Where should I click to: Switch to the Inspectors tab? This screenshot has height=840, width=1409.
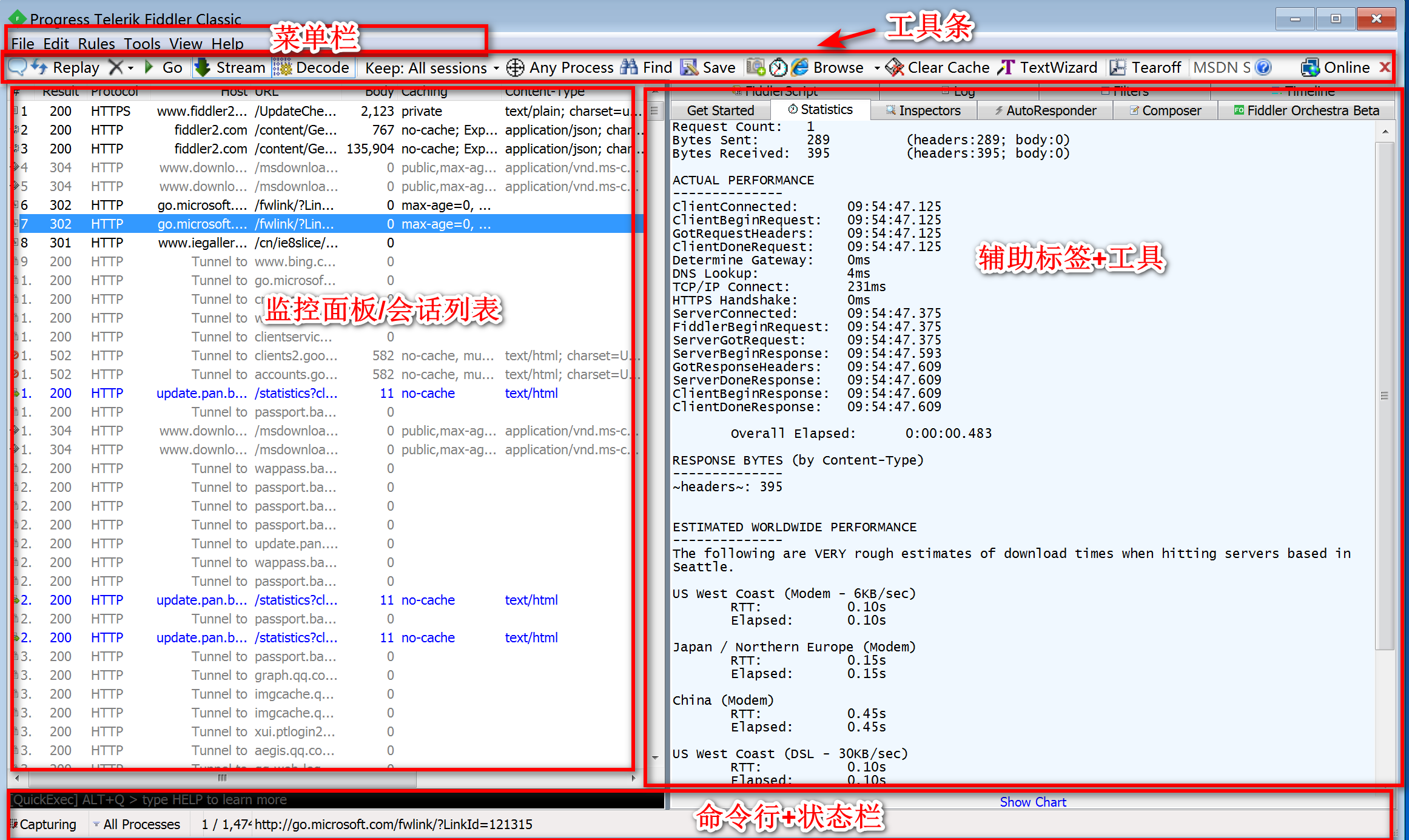923,110
